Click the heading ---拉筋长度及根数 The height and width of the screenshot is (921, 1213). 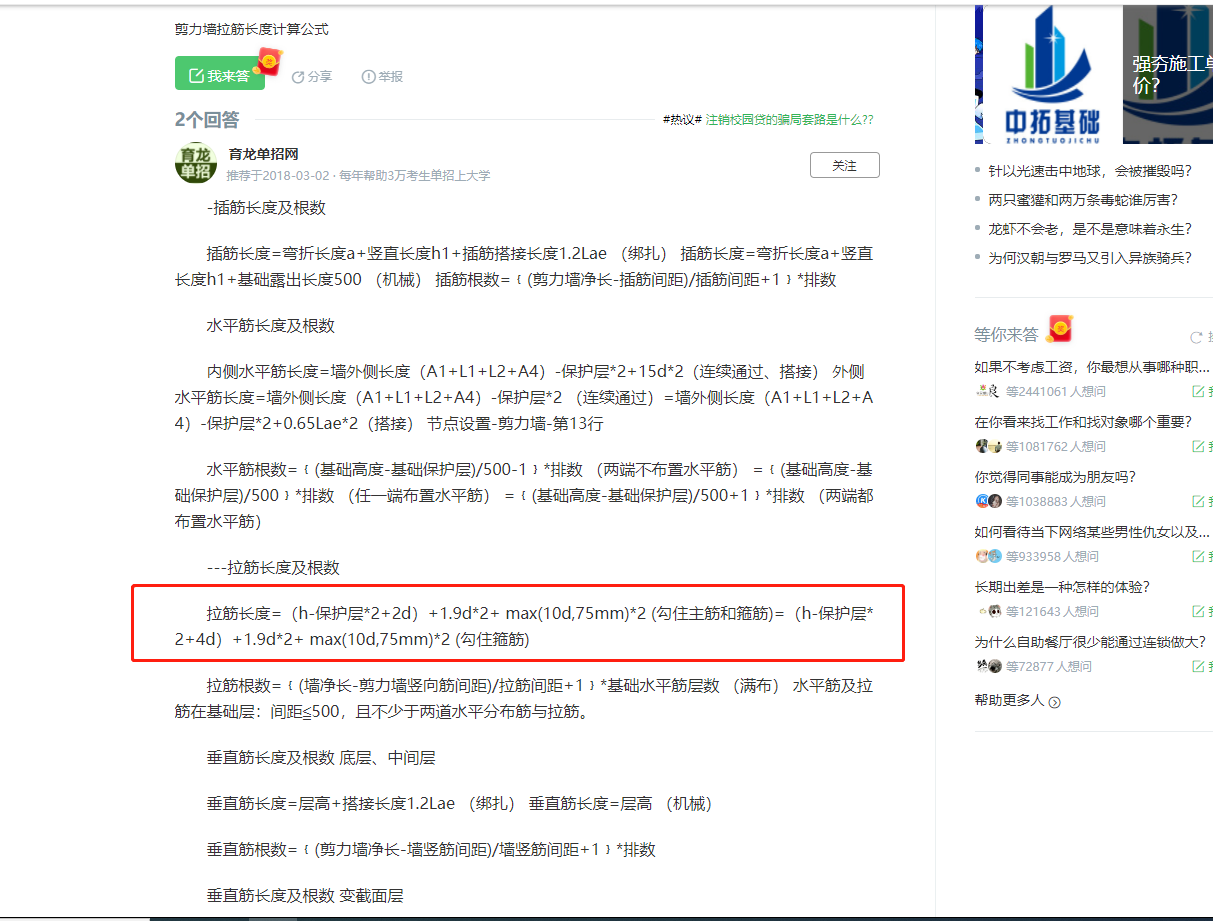(x=273, y=568)
